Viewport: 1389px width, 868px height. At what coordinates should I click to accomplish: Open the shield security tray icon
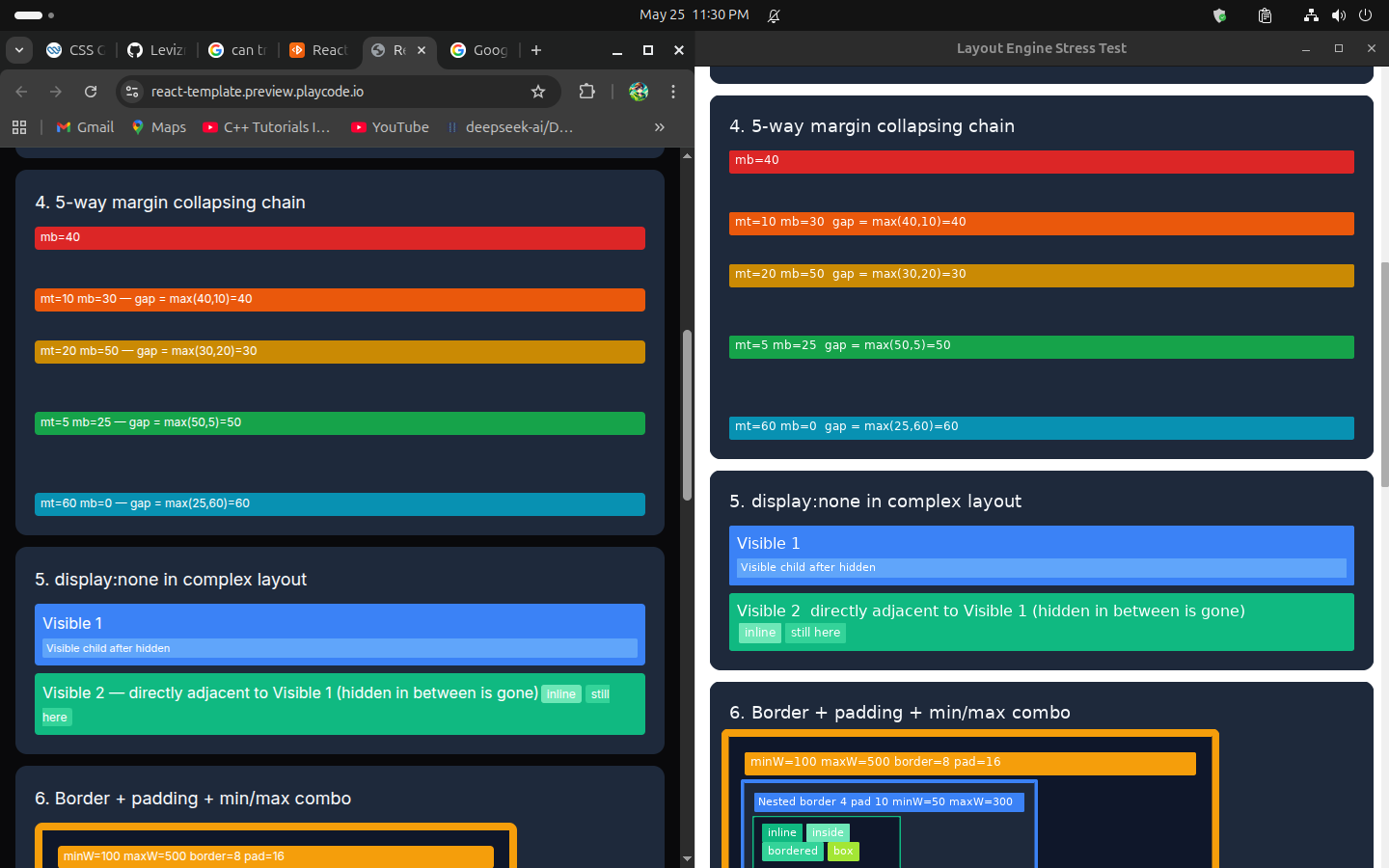(1219, 15)
